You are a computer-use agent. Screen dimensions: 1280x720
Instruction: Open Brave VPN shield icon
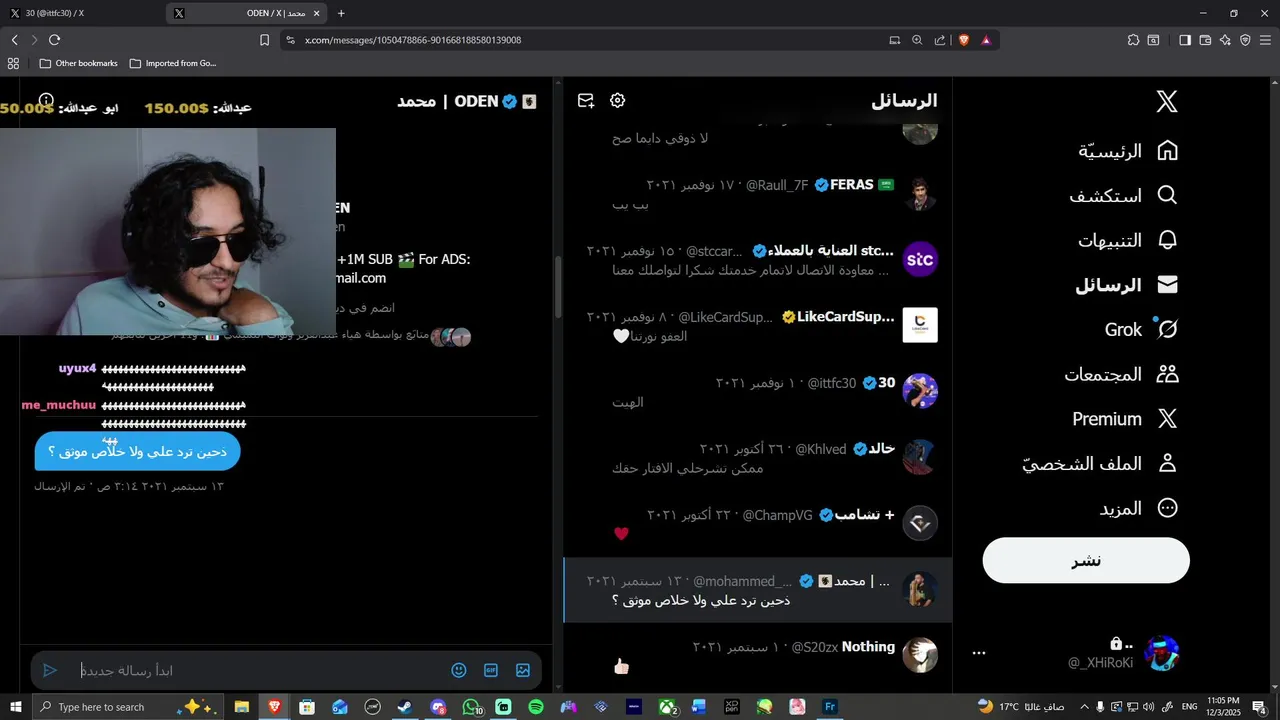point(1245,40)
